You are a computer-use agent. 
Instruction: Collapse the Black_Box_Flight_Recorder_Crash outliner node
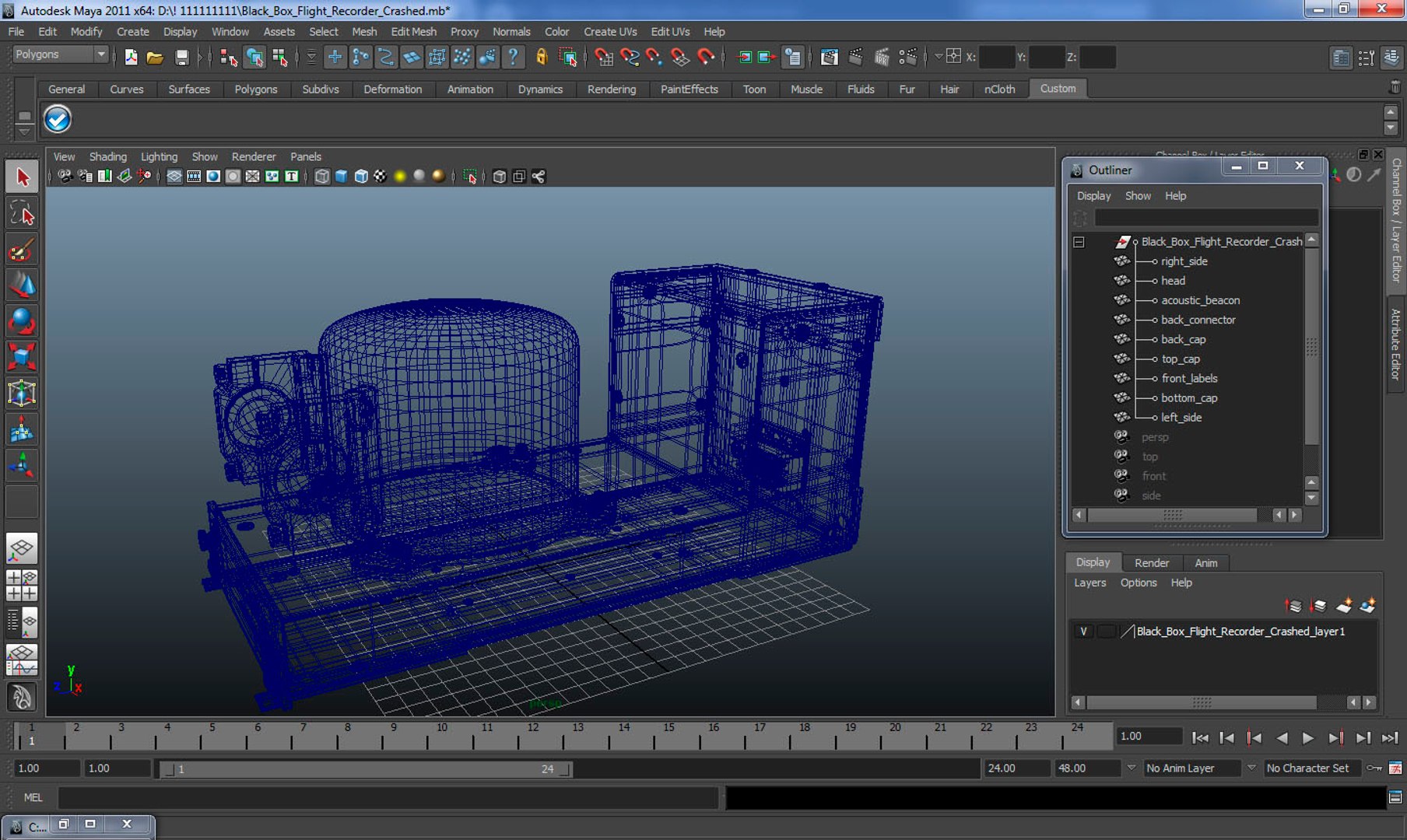click(1079, 242)
